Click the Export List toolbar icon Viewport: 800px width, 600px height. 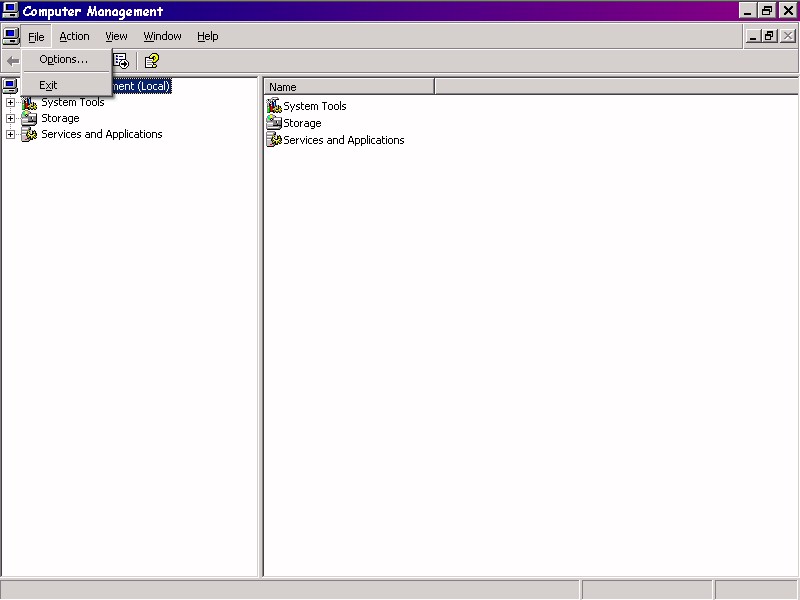[121, 61]
